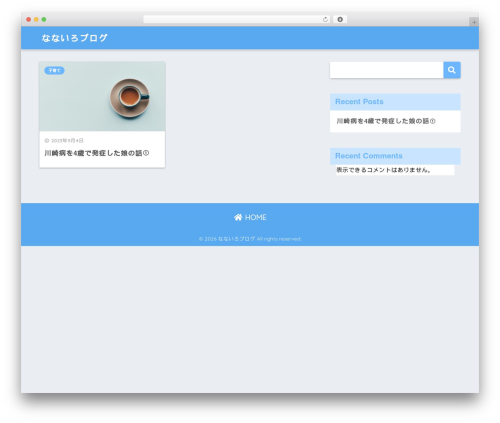Viewport: 500px width, 423px height.
Task: Open post title 川崎病を4歳で発症した娘の話① in card
Action: click(x=97, y=153)
